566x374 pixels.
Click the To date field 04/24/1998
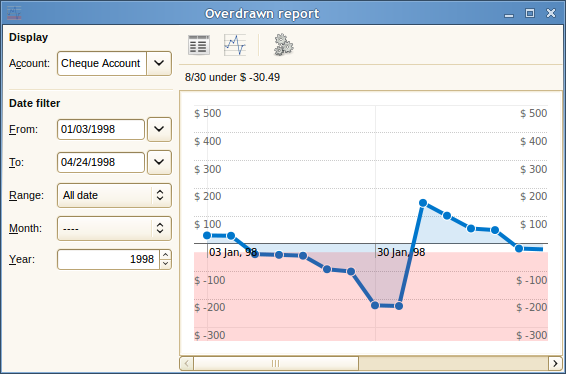click(x=101, y=162)
